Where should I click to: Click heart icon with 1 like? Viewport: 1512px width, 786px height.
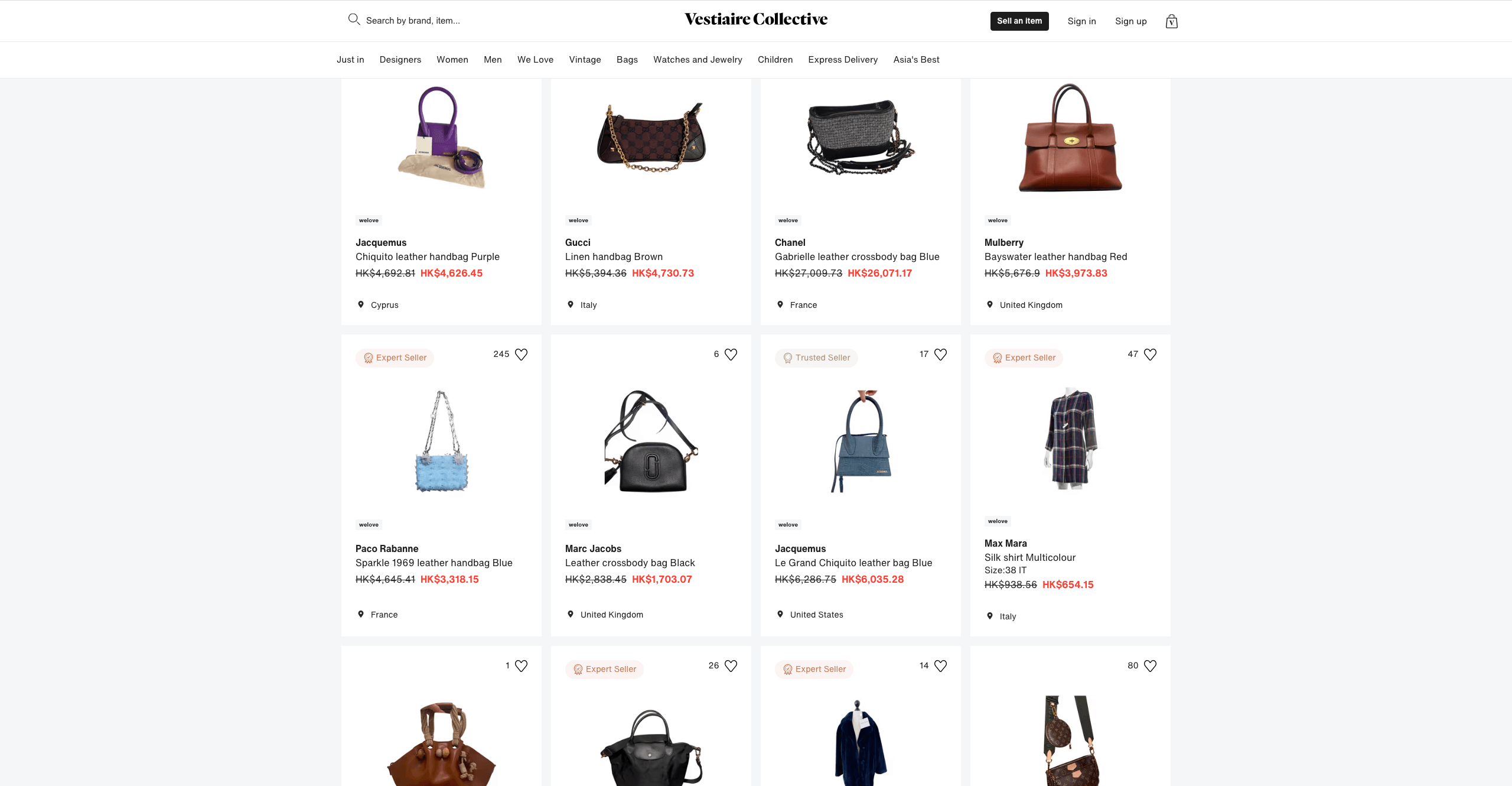[x=521, y=666]
